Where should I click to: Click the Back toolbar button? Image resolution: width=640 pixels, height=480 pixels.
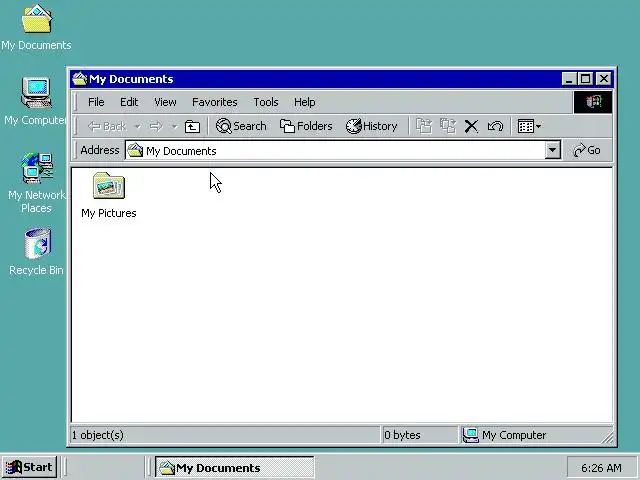click(x=107, y=127)
